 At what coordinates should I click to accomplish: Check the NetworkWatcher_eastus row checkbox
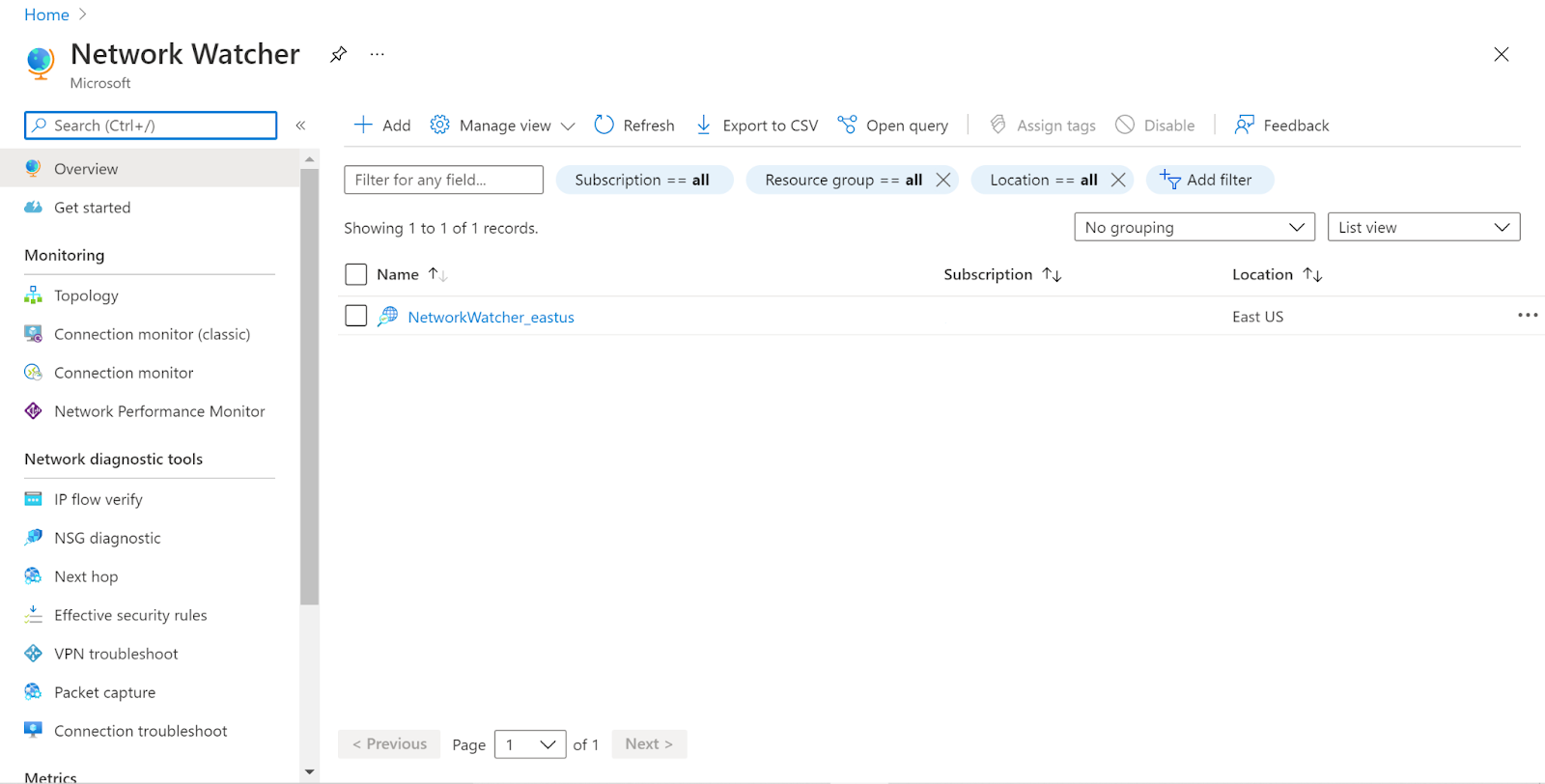(356, 317)
